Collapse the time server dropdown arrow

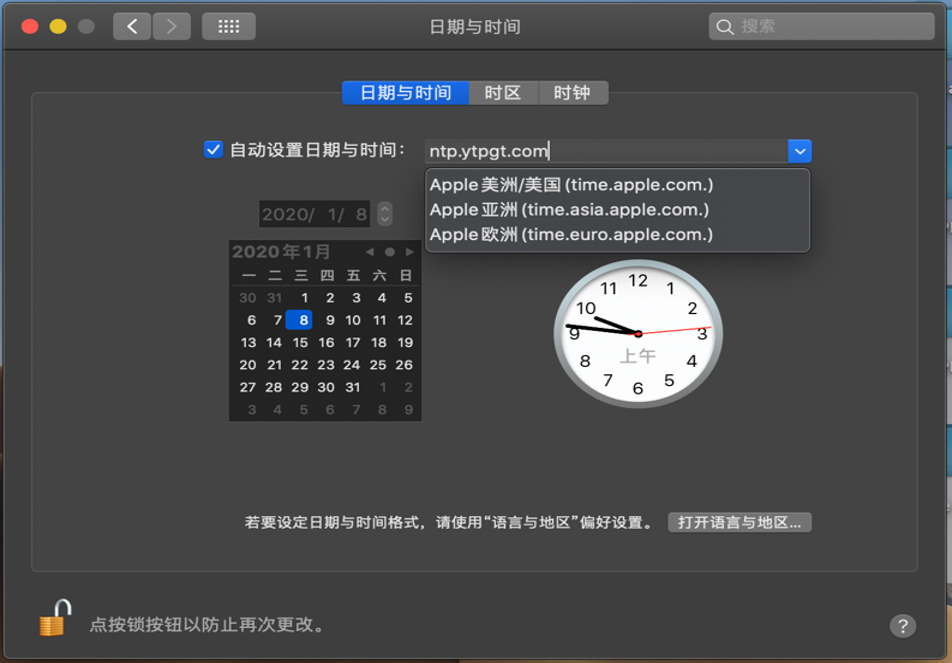[799, 151]
